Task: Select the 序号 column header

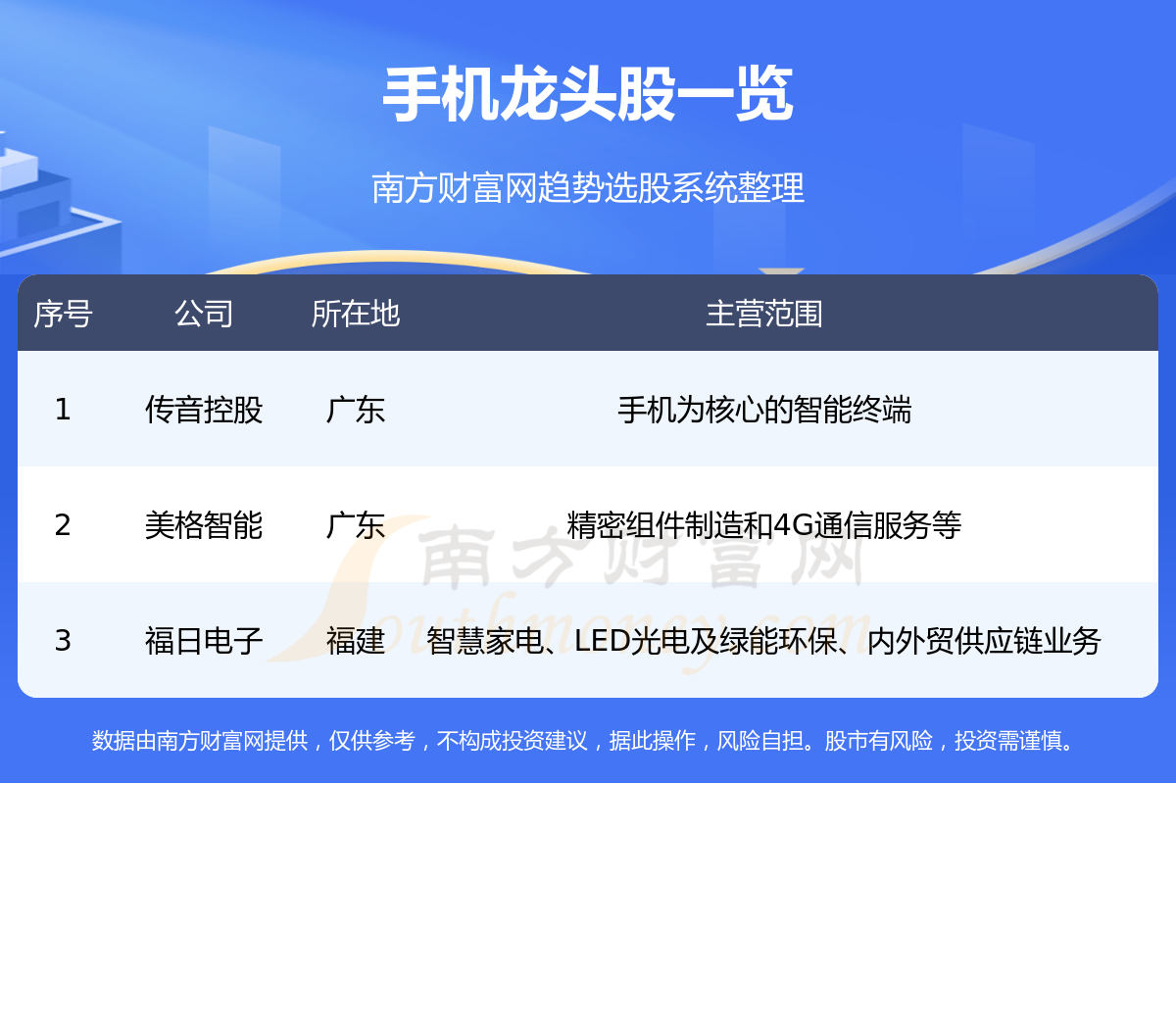Action: coord(63,314)
